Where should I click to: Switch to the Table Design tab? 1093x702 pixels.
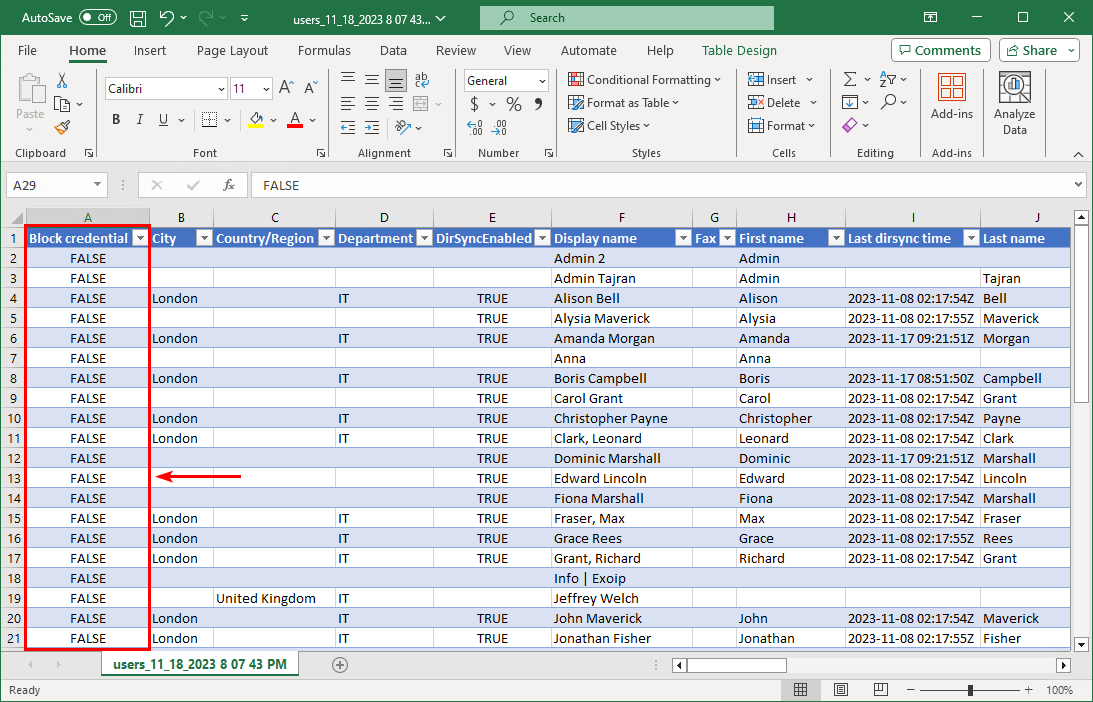(x=739, y=50)
